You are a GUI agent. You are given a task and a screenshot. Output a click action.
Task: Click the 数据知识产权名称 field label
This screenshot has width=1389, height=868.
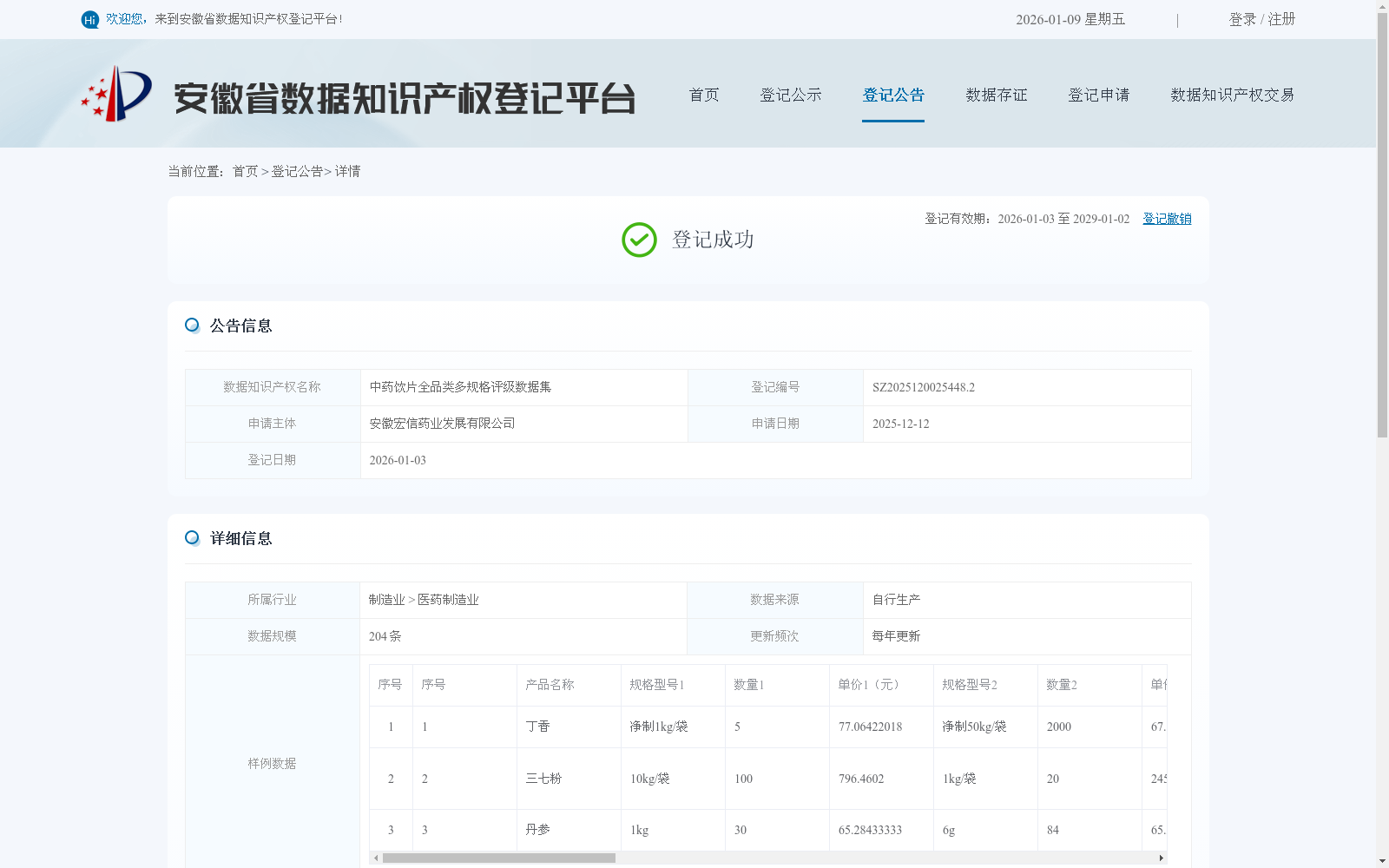tap(272, 387)
